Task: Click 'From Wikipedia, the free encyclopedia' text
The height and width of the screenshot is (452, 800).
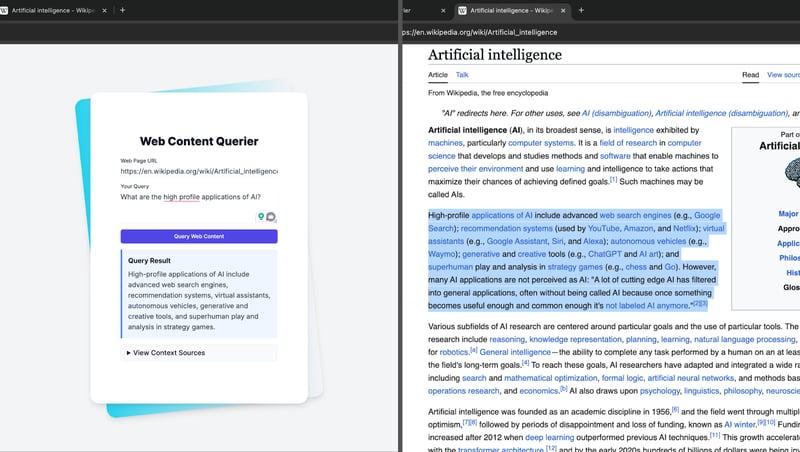Action: click(488, 93)
